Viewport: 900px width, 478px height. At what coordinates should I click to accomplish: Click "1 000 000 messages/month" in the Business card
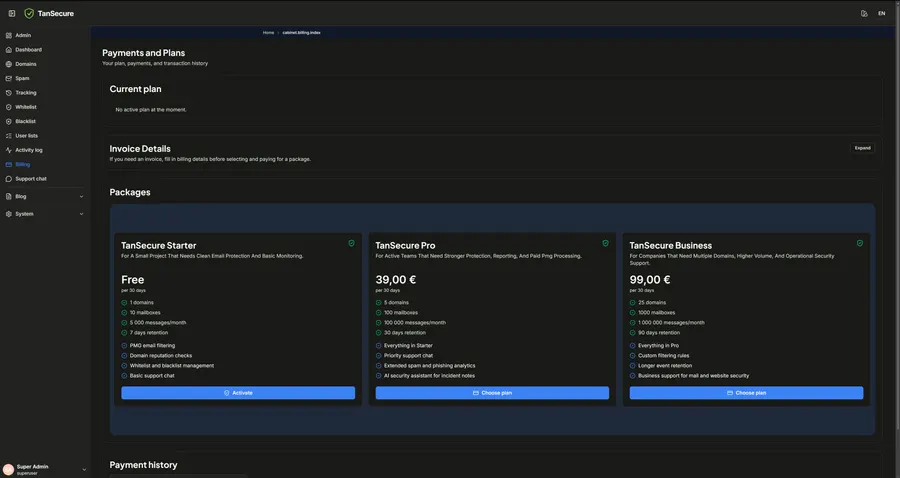coord(671,322)
